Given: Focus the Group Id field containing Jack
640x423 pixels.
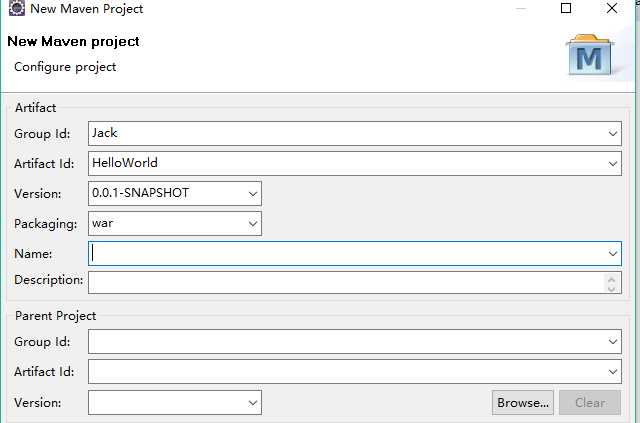Looking at the screenshot, I should 355,134.
